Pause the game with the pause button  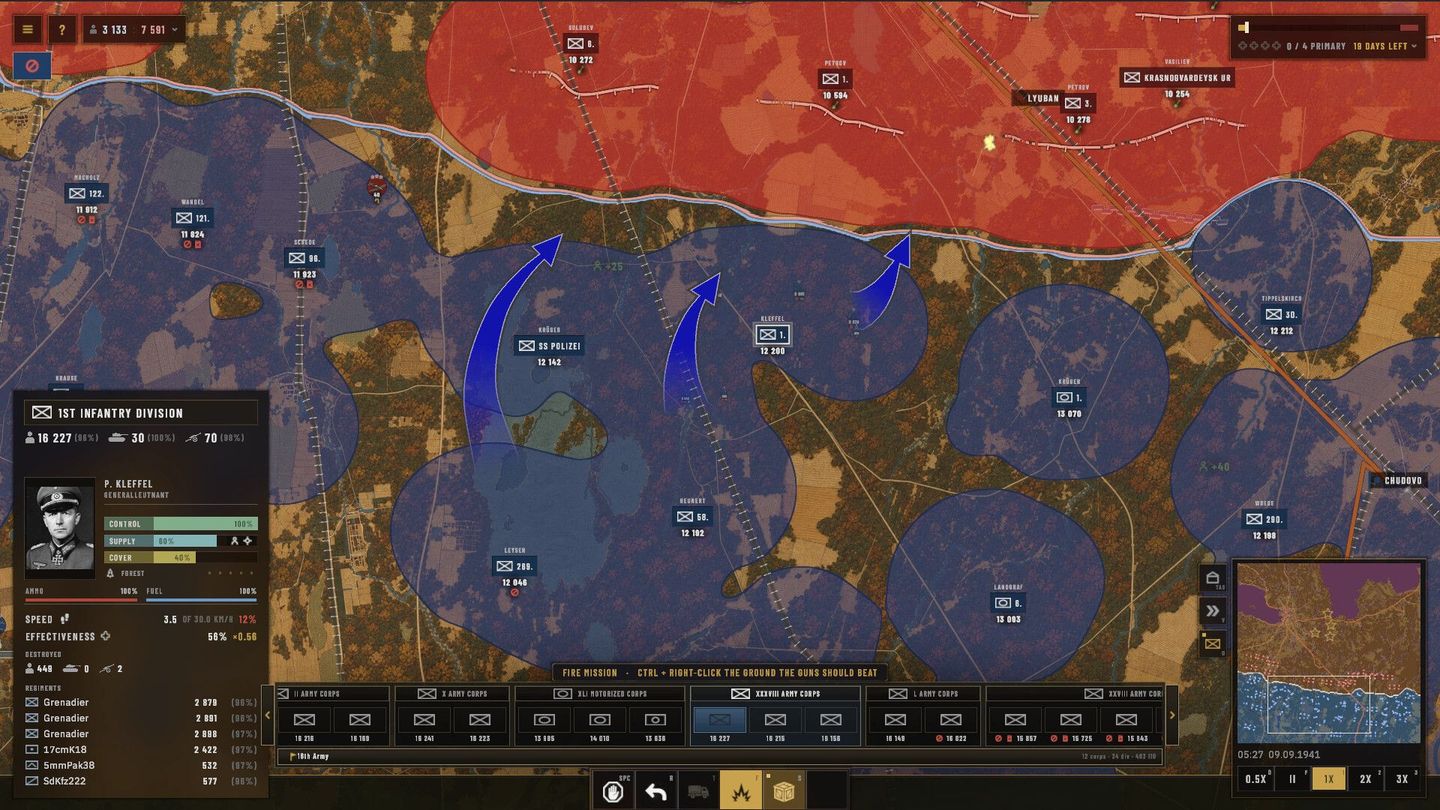[1292, 779]
